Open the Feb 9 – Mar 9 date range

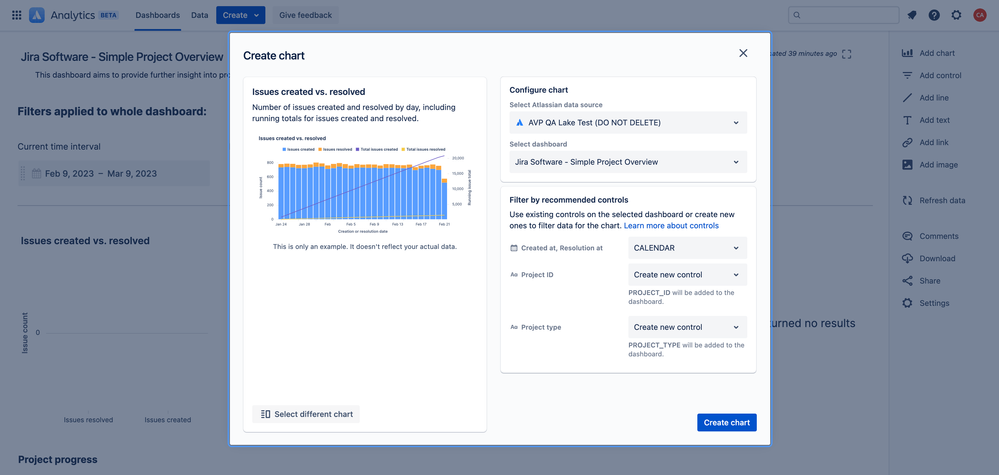coord(113,173)
